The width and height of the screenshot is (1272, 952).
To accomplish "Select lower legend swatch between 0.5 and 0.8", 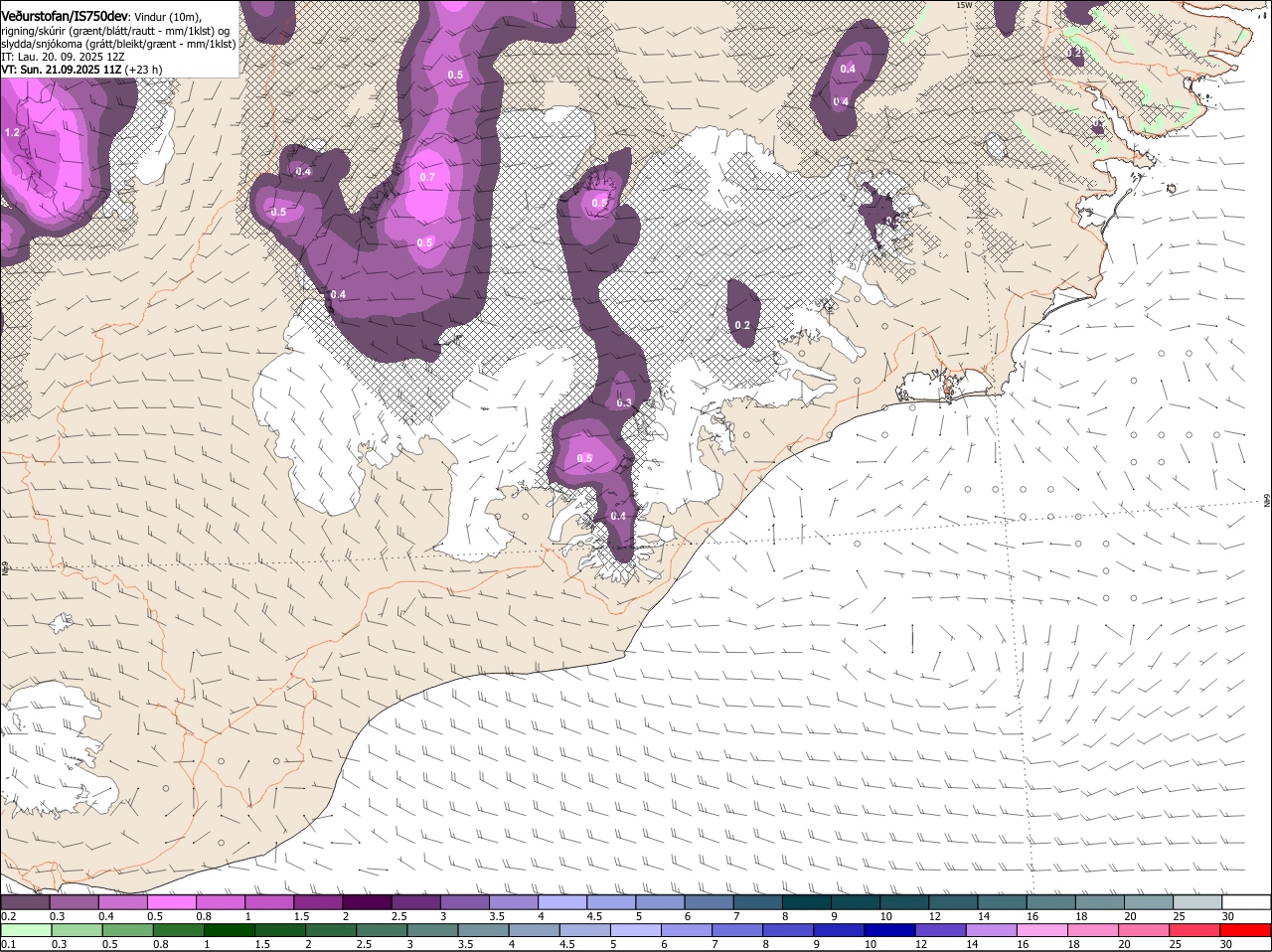I will coord(128,930).
